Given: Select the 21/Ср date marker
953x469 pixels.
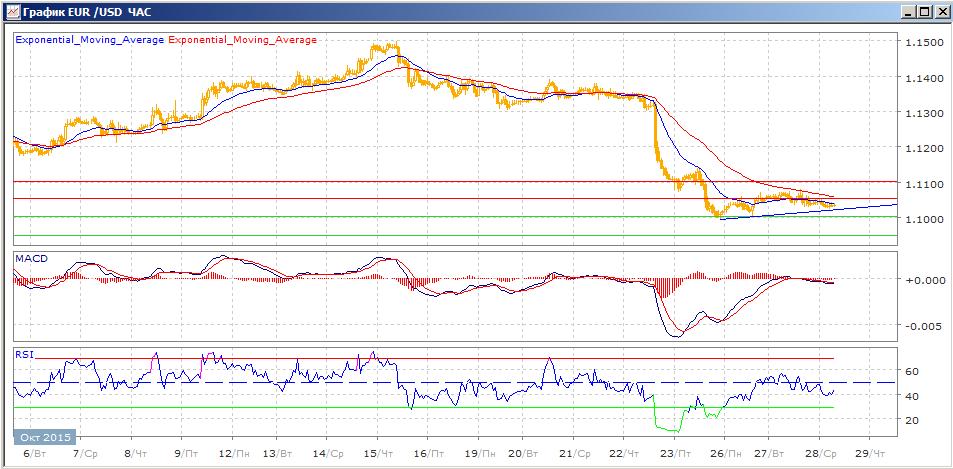Looking at the screenshot, I should (x=576, y=454).
